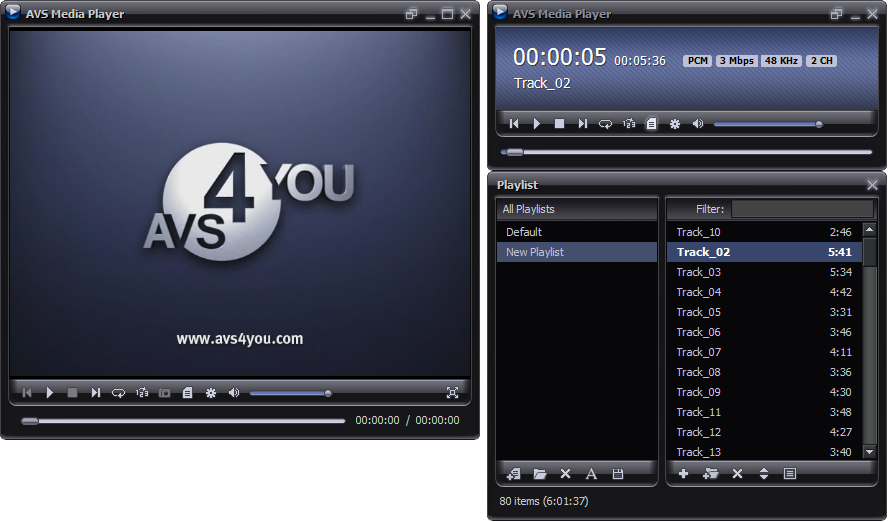Viewport: 888px width, 522px height.
Task: Select Track_13 in the playlist
Action: [x=764, y=452]
